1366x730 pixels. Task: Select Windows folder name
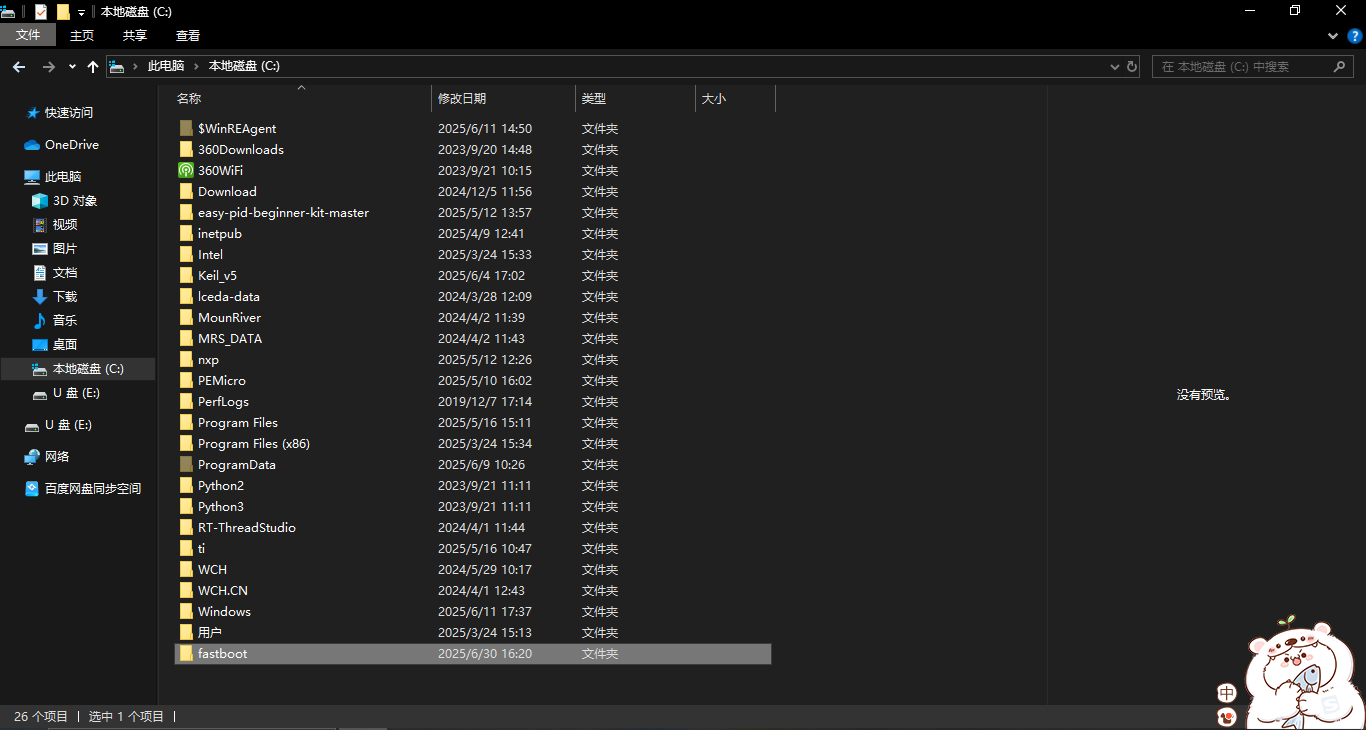click(224, 612)
